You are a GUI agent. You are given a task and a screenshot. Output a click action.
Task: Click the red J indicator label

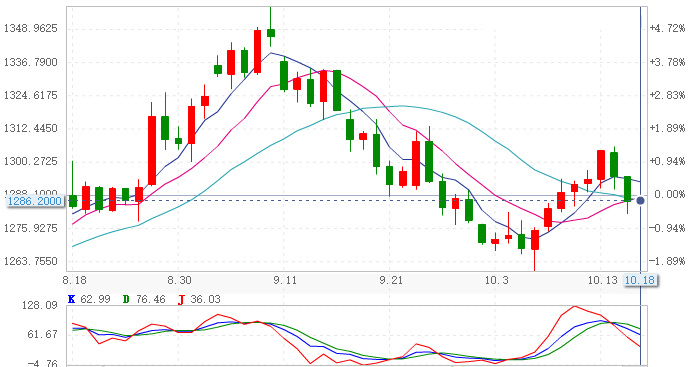coord(181,300)
